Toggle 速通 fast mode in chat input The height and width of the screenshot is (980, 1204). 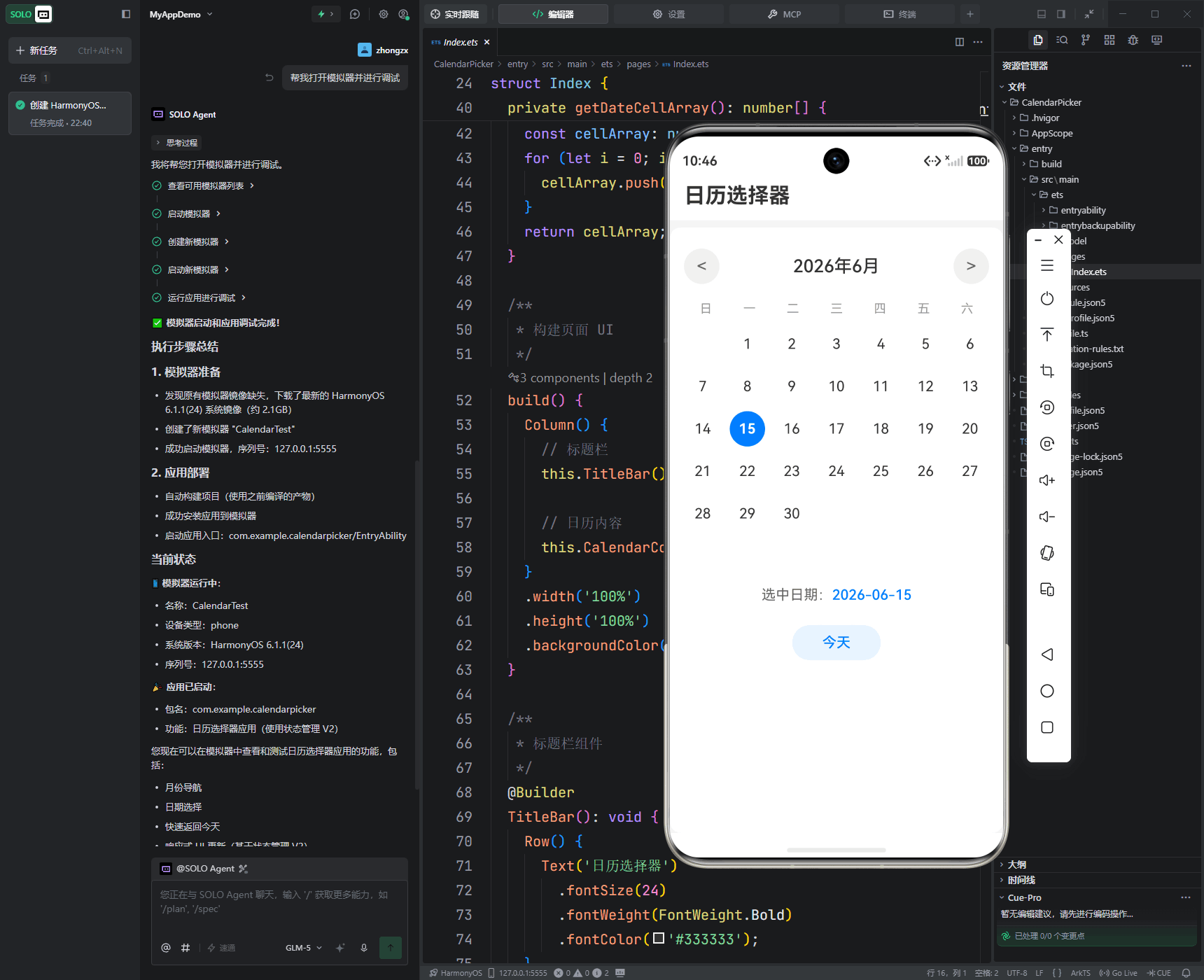click(221, 948)
